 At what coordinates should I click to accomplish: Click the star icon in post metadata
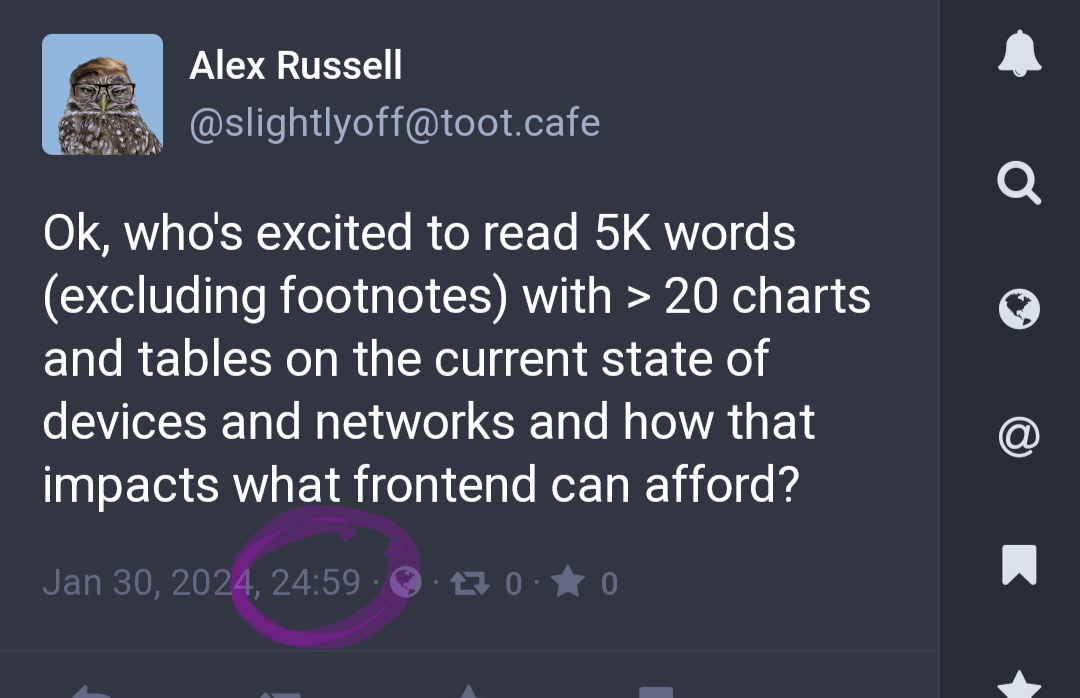click(x=567, y=582)
